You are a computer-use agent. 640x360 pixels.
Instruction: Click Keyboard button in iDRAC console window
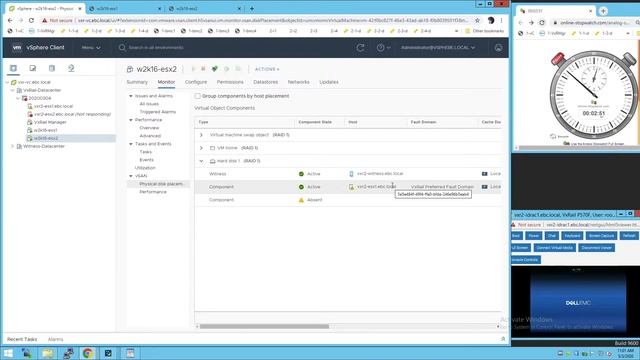(572, 236)
